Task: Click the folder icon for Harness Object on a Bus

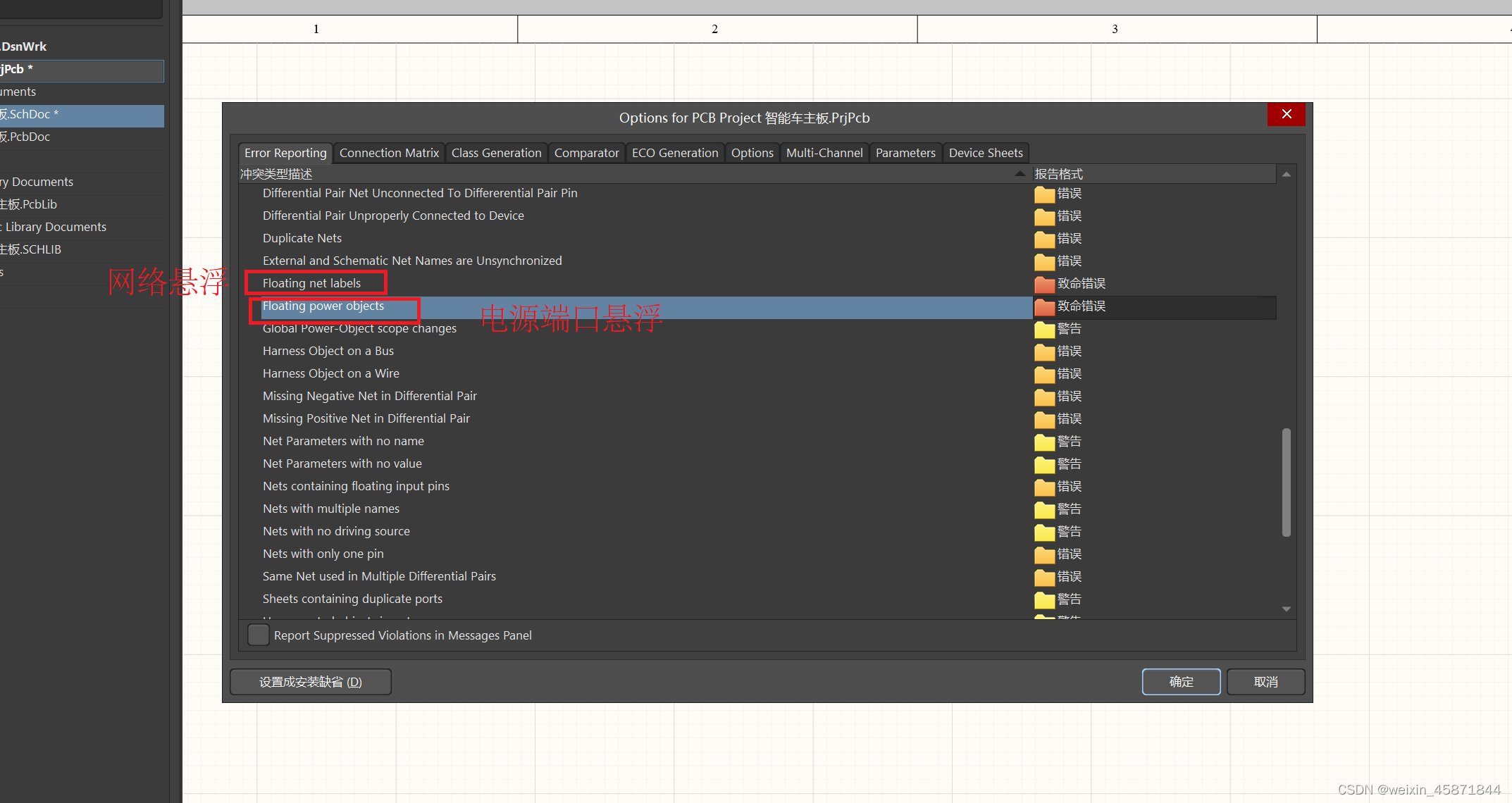Action: coord(1044,351)
